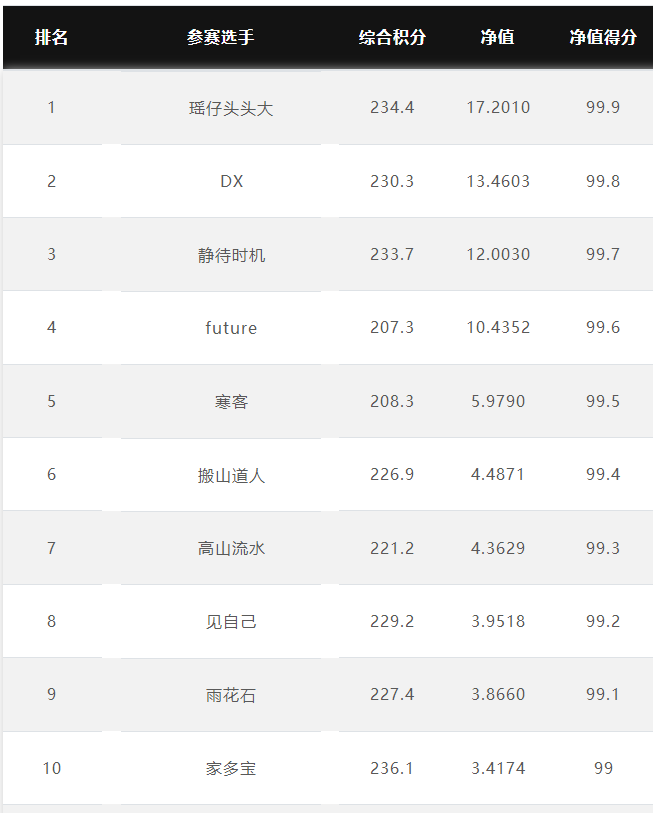Click the rank 7 cell
Image resolution: width=653 pixels, height=813 pixels.
tap(51, 548)
